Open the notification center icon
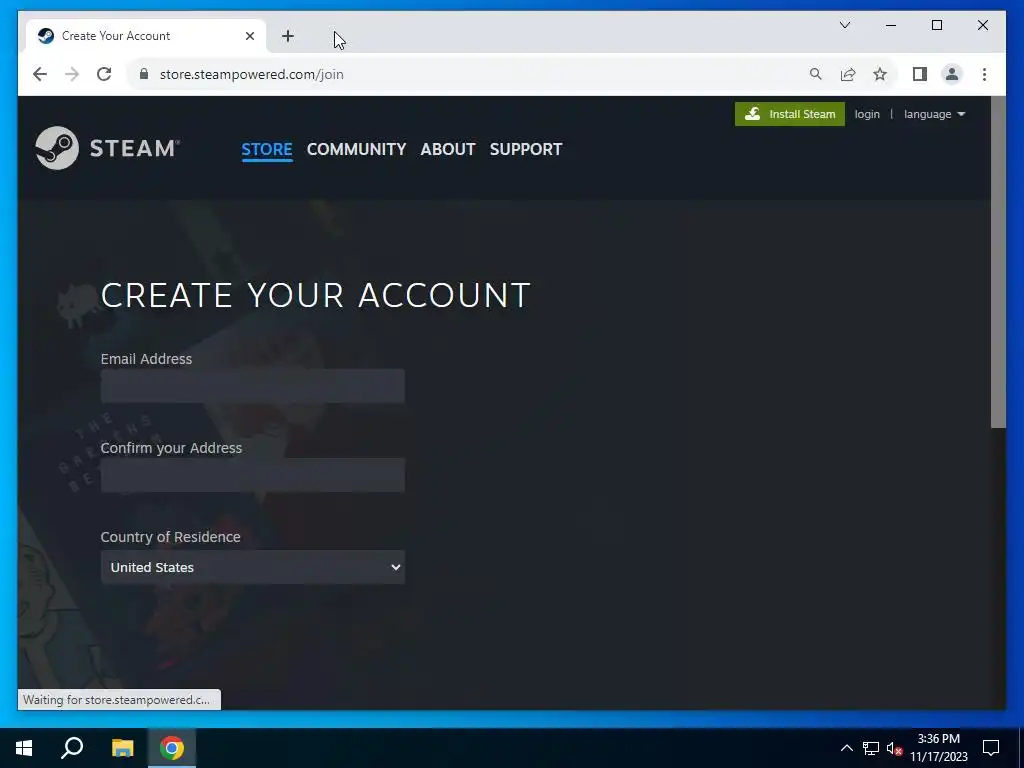 click(x=991, y=748)
